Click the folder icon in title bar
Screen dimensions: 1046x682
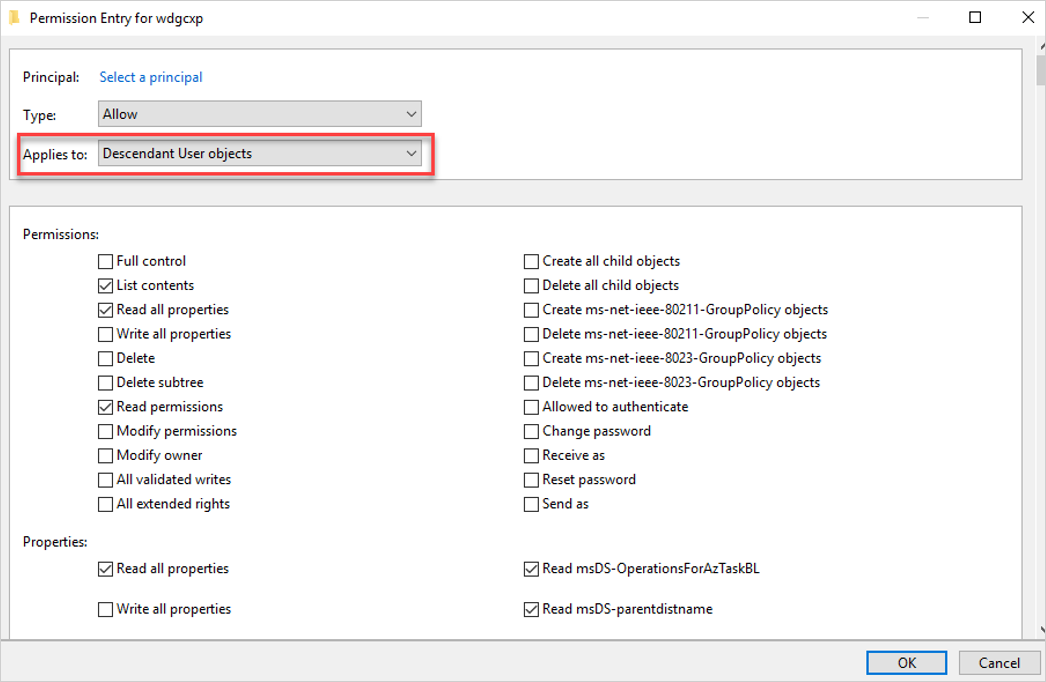pyautogui.click(x=15, y=18)
